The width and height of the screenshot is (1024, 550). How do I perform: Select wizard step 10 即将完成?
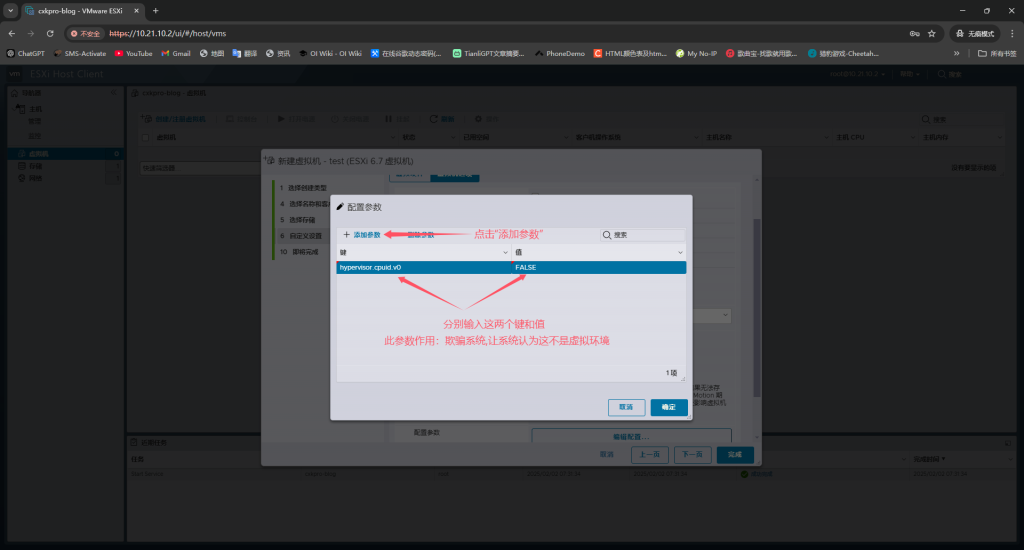(299, 251)
